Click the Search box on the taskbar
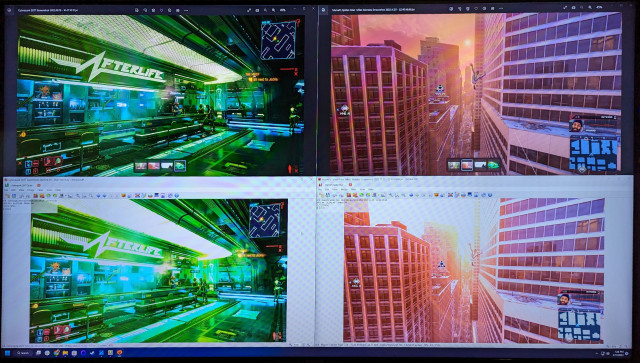The image size is (640, 363). pos(23,353)
